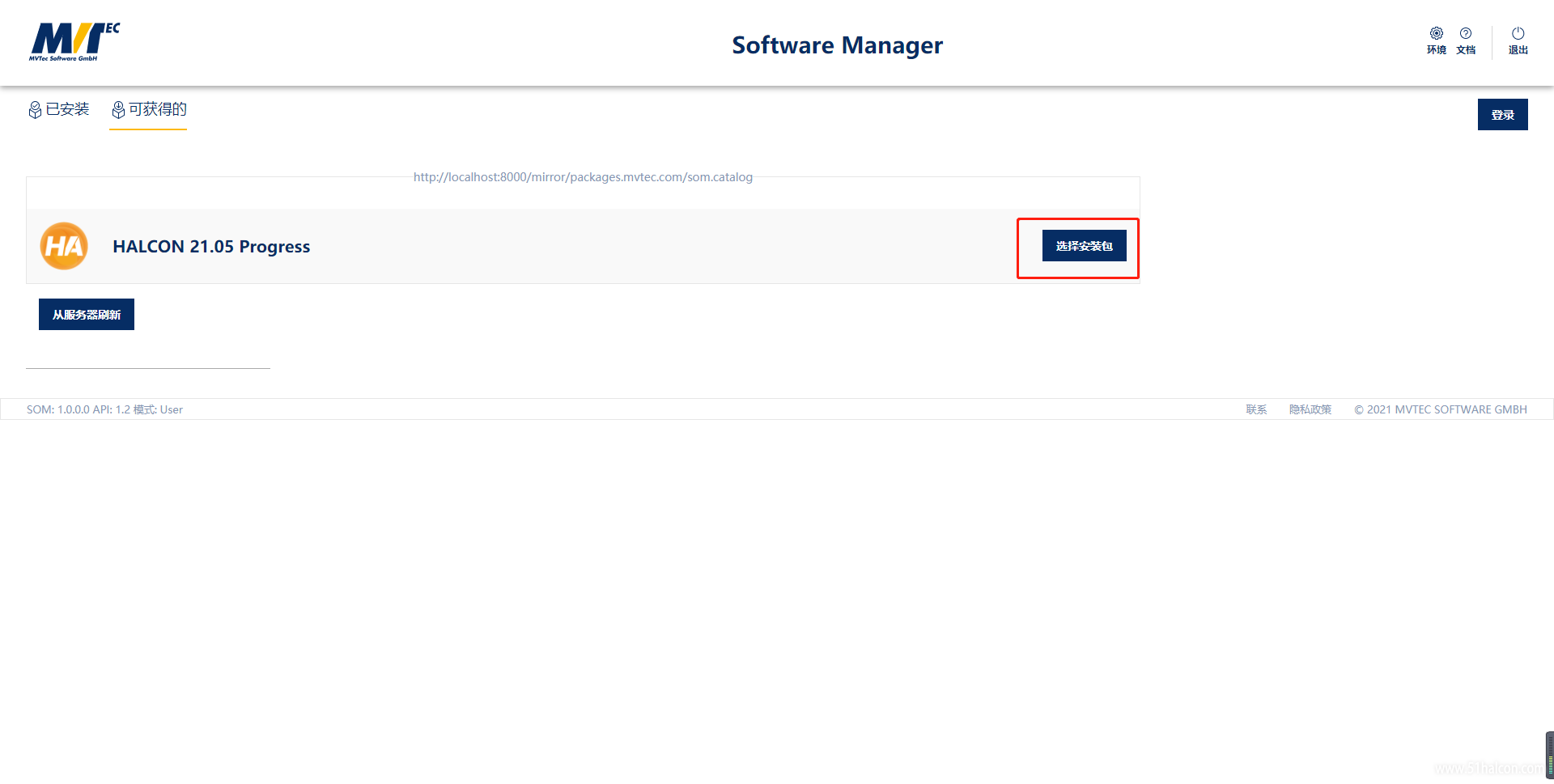Switch to the 可获得的 available tab
The height and width of the screenshot is (784, 1554).
point(149,109)
